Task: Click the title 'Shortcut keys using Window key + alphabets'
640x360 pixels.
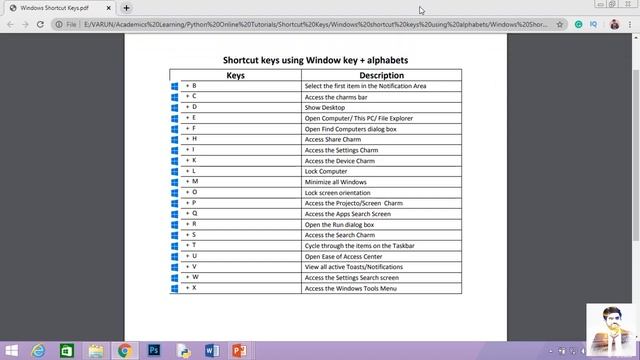Action: [x=316, y=60]
